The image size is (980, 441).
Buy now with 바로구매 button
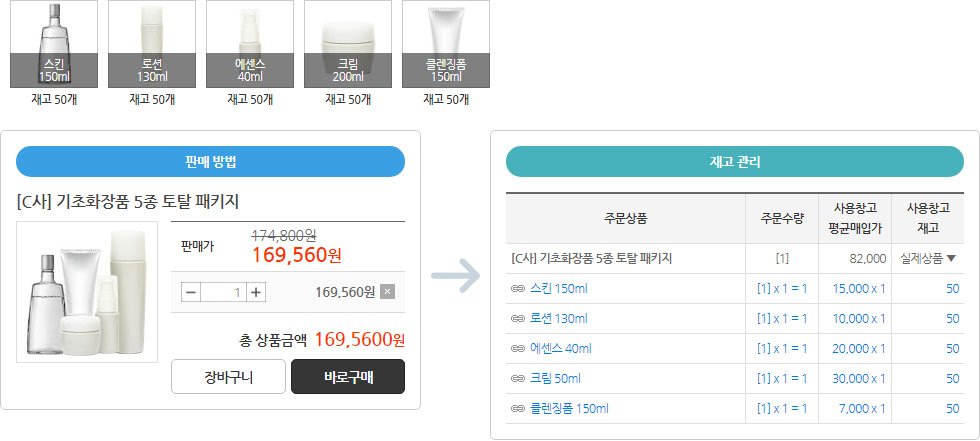[x=348, y=377]
